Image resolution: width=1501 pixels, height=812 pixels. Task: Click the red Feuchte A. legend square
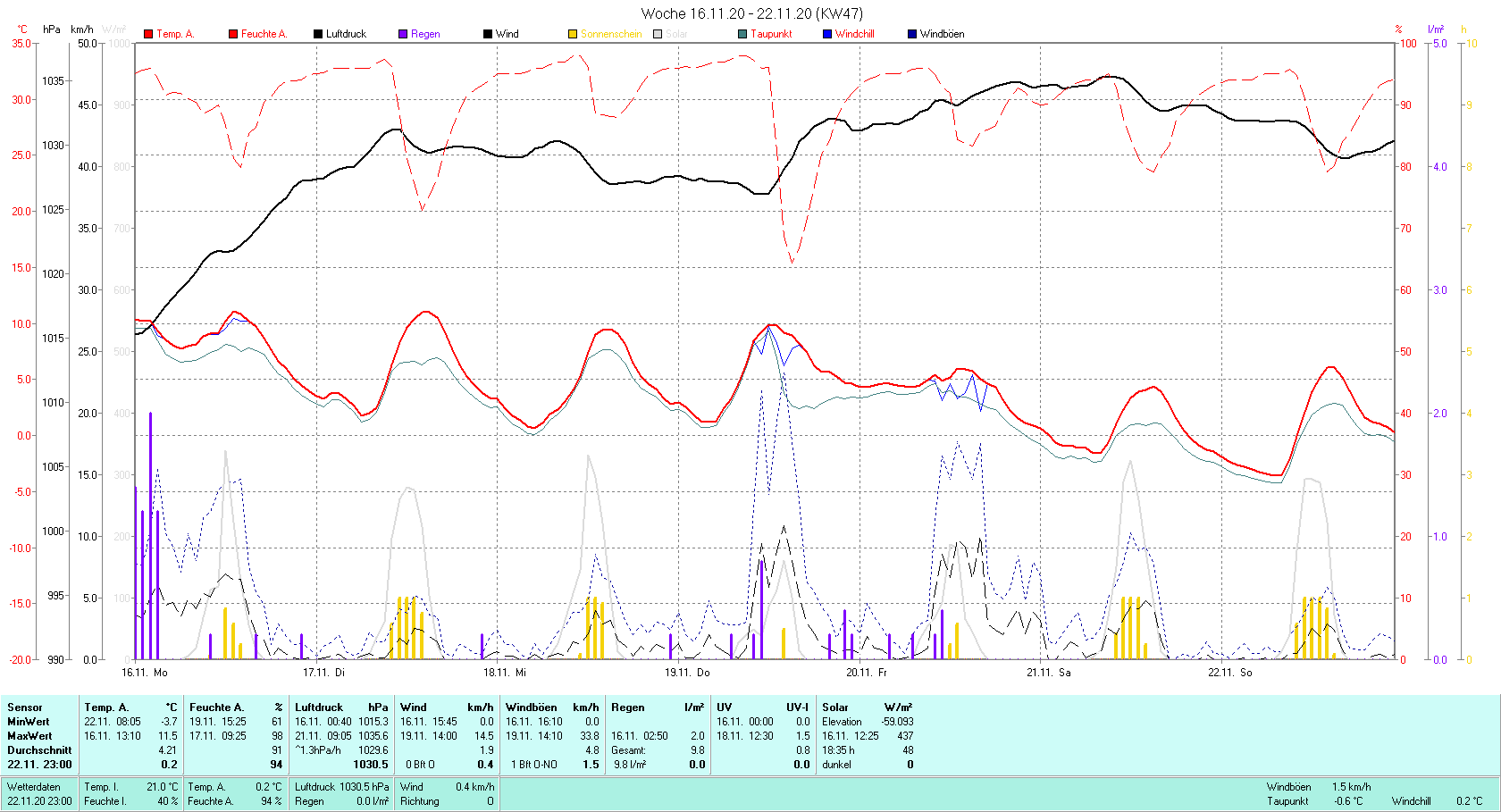(233, 34)
